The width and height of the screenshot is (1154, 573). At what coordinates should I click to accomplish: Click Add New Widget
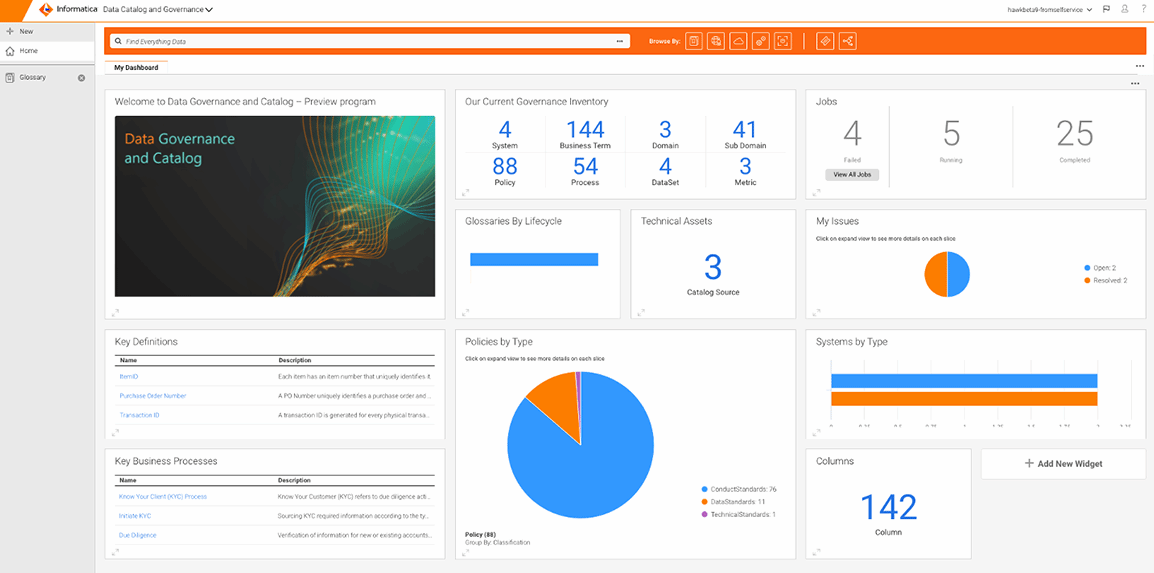point(1063,464)
